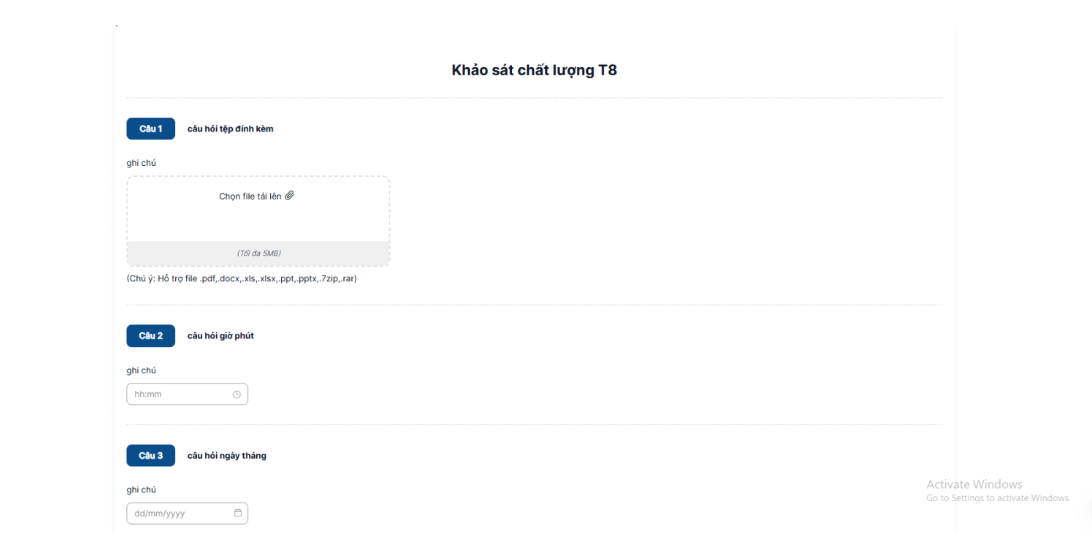The image size is (1092, 541).
Task: Click the "Câu 2" question badge
Action: pyautogui.click(x=150, y=336)
